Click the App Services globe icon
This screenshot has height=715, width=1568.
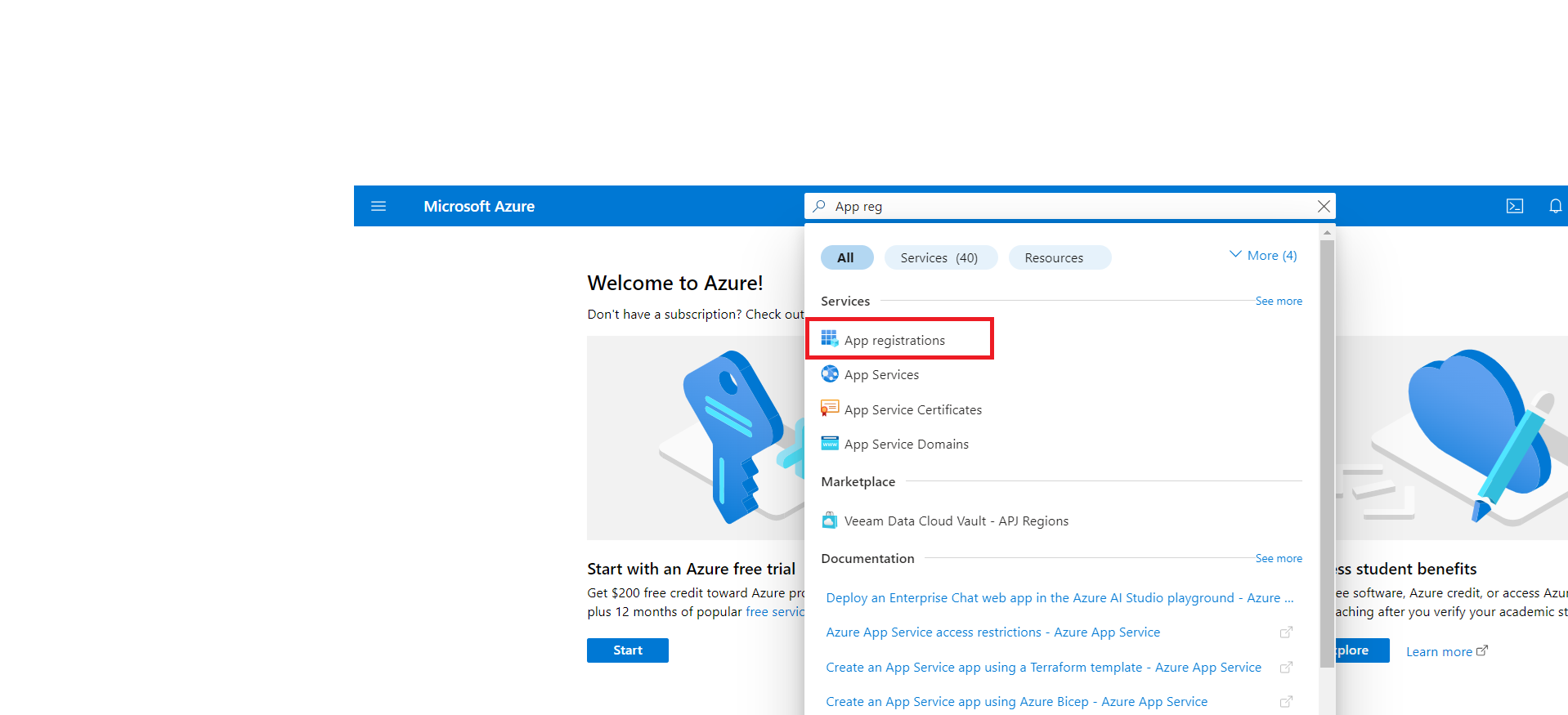(x=830, y=374)
